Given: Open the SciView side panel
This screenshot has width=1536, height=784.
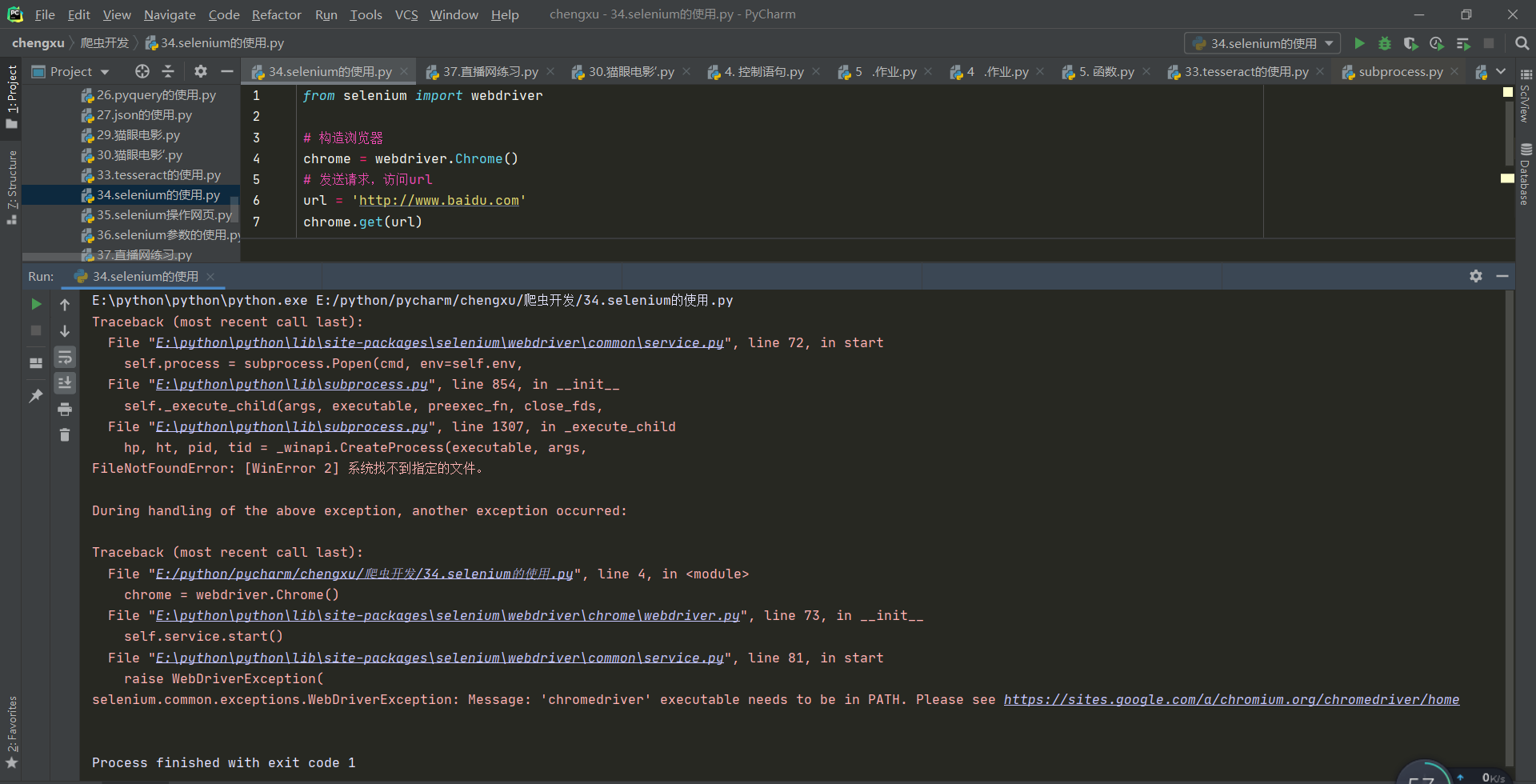Looking at the screenshot, I should coord(1526,96).
